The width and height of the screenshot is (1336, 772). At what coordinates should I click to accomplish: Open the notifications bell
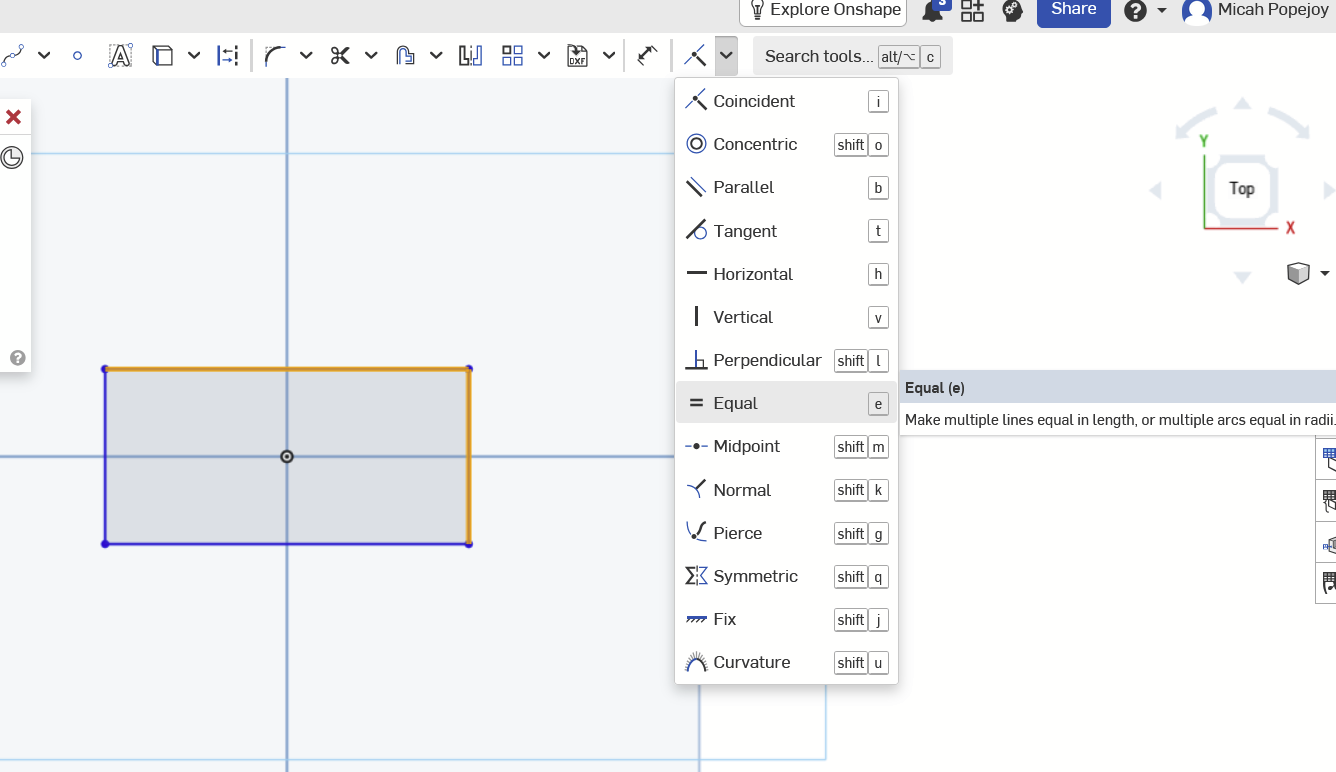(934, 10)
